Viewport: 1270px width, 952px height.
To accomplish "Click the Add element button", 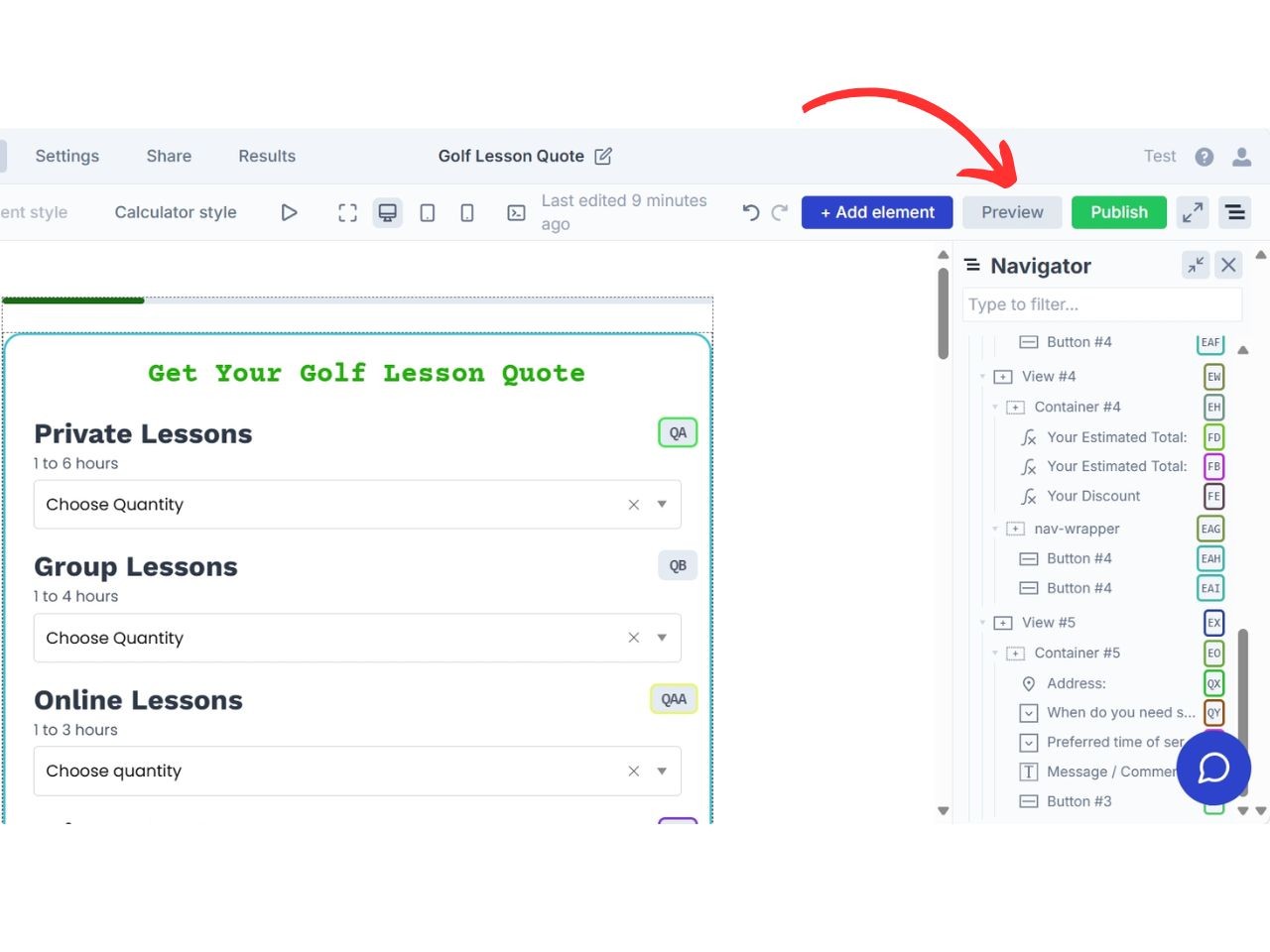I will pos(877,212).
